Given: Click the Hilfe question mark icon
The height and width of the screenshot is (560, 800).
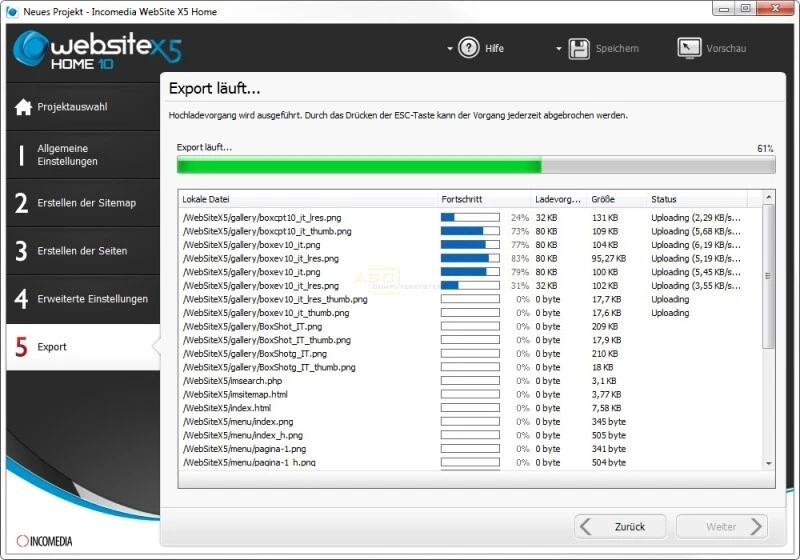Looking at the screenshot, I should pos(468,48).
